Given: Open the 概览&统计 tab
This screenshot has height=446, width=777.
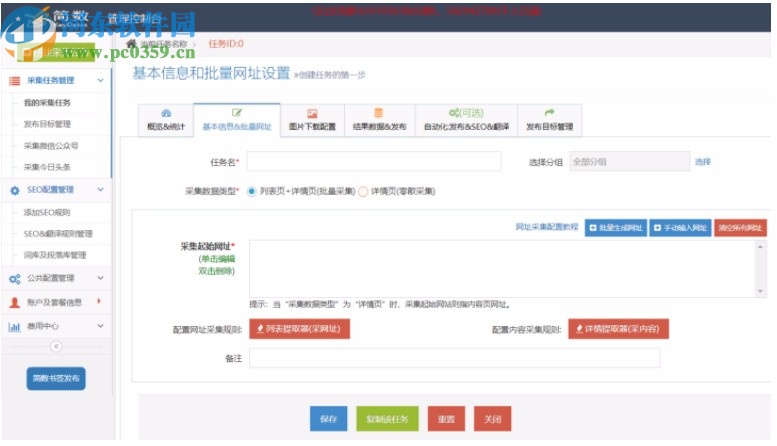Looking at the screenshot, I should pos(166,120).
